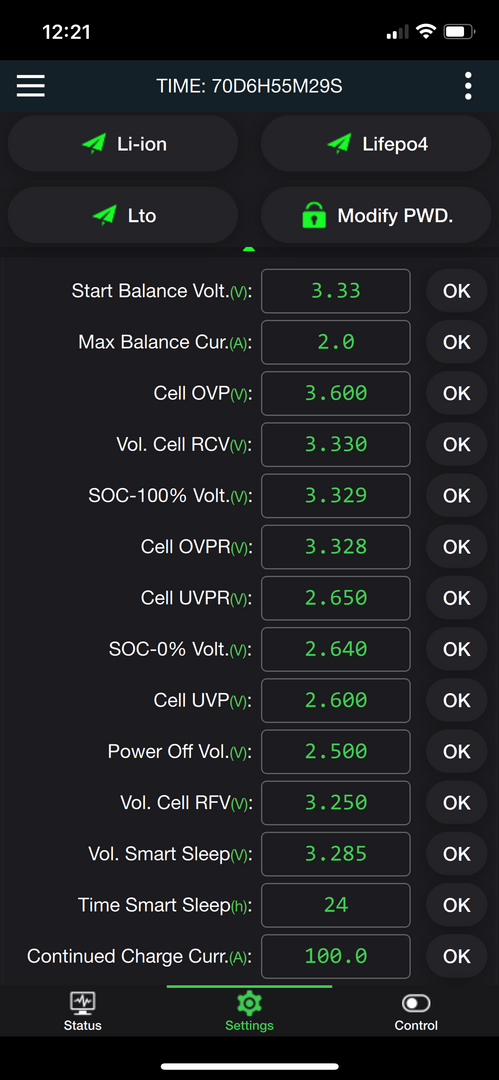The image size is (499, 1080).
Task: Confirm Start Balance Volt. with OK
Action: point(456,291)
